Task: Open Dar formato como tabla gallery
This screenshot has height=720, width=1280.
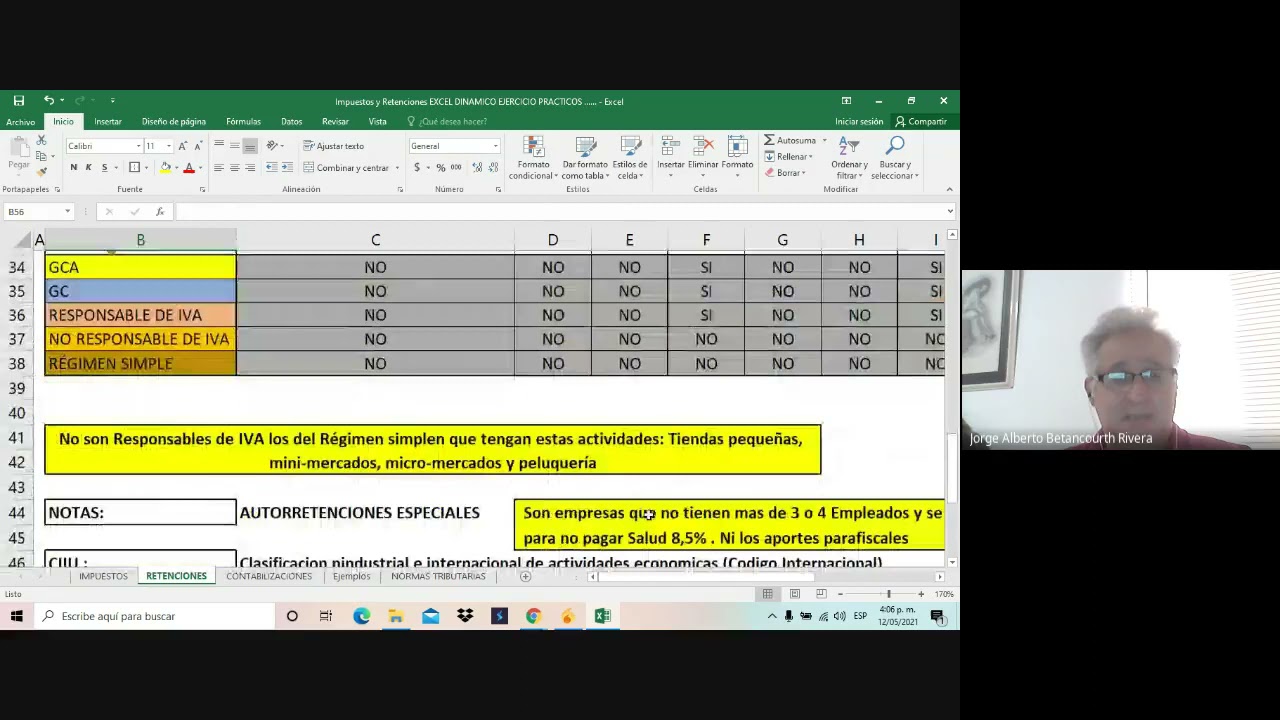Action: coord(585,159)
